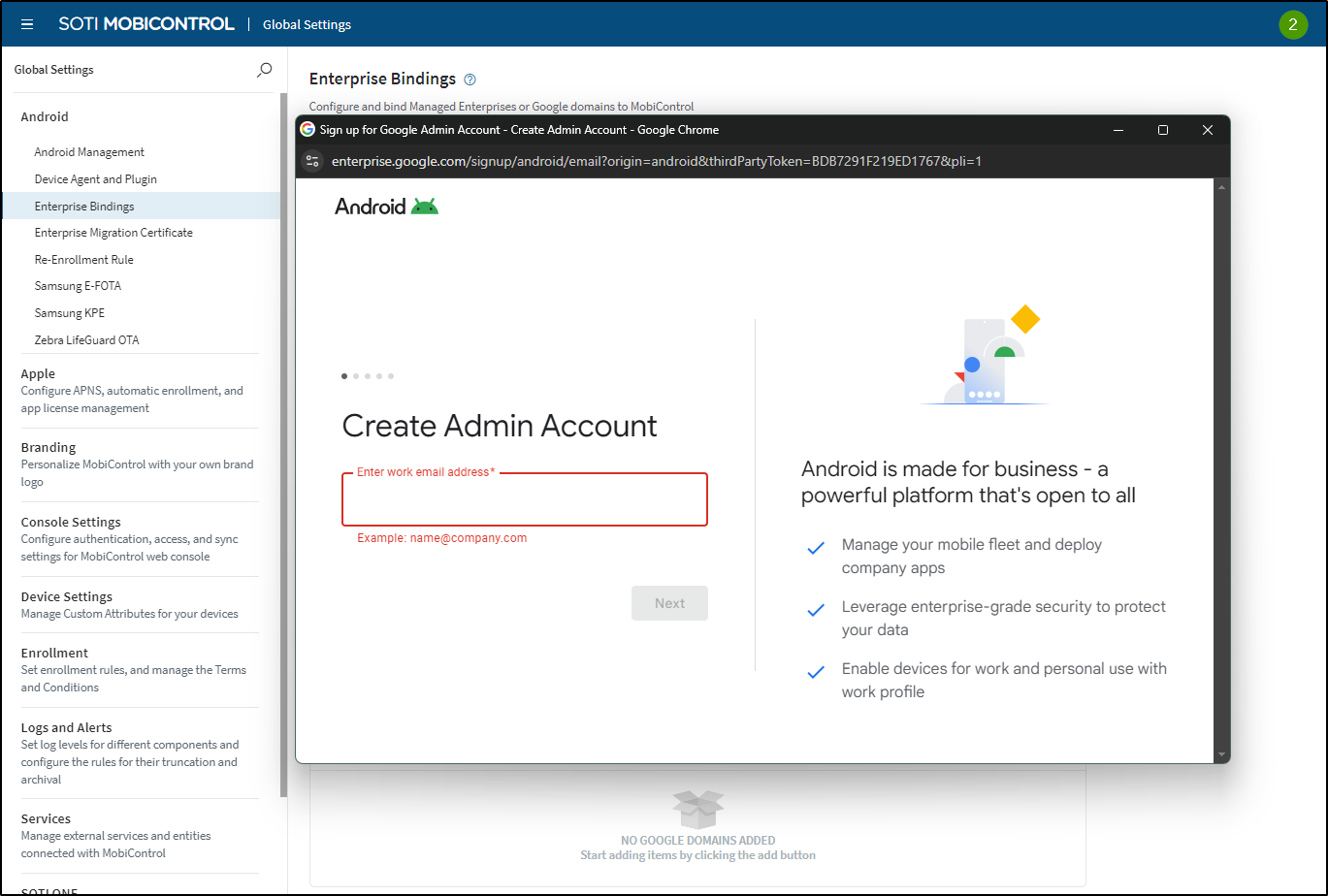
Task: Expand the Services settings section
Action: click(45, 818)
